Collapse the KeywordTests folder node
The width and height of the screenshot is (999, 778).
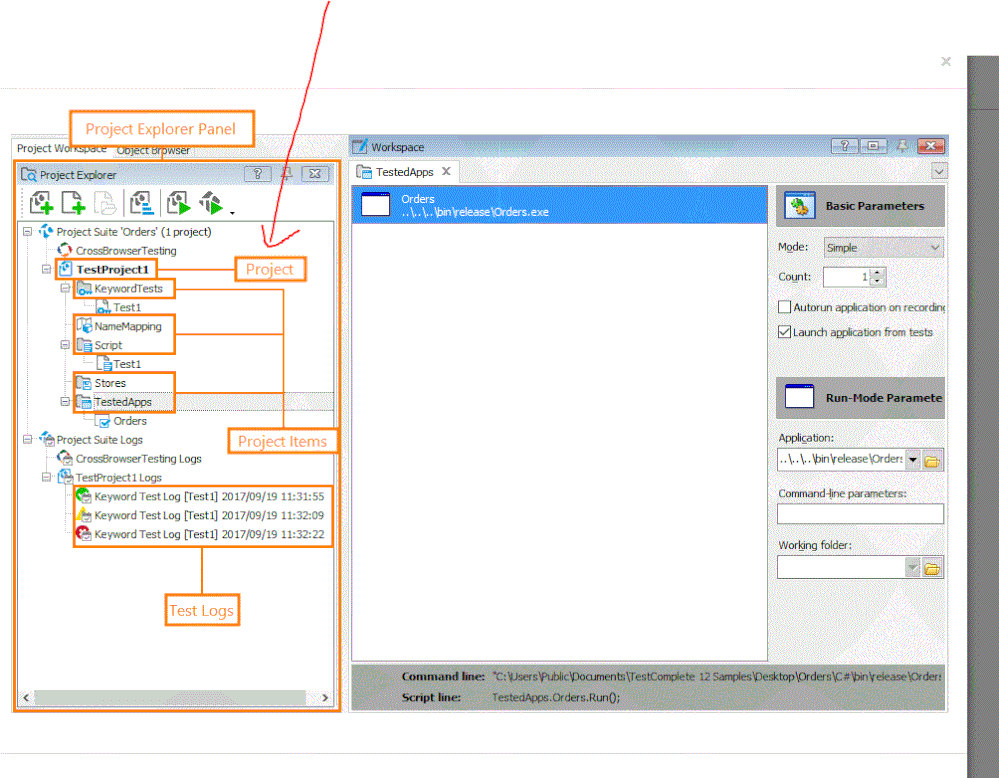click(x=66, y=289)
